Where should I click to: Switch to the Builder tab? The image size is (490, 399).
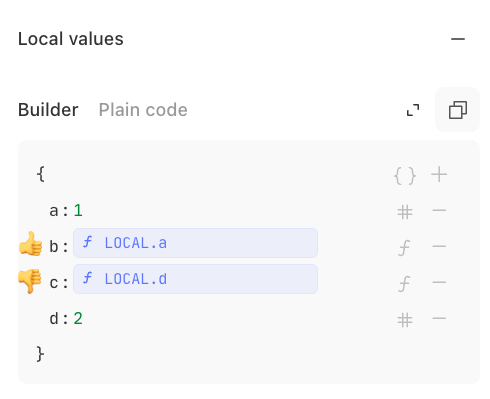pyautogui.click(x=48, y=110)
